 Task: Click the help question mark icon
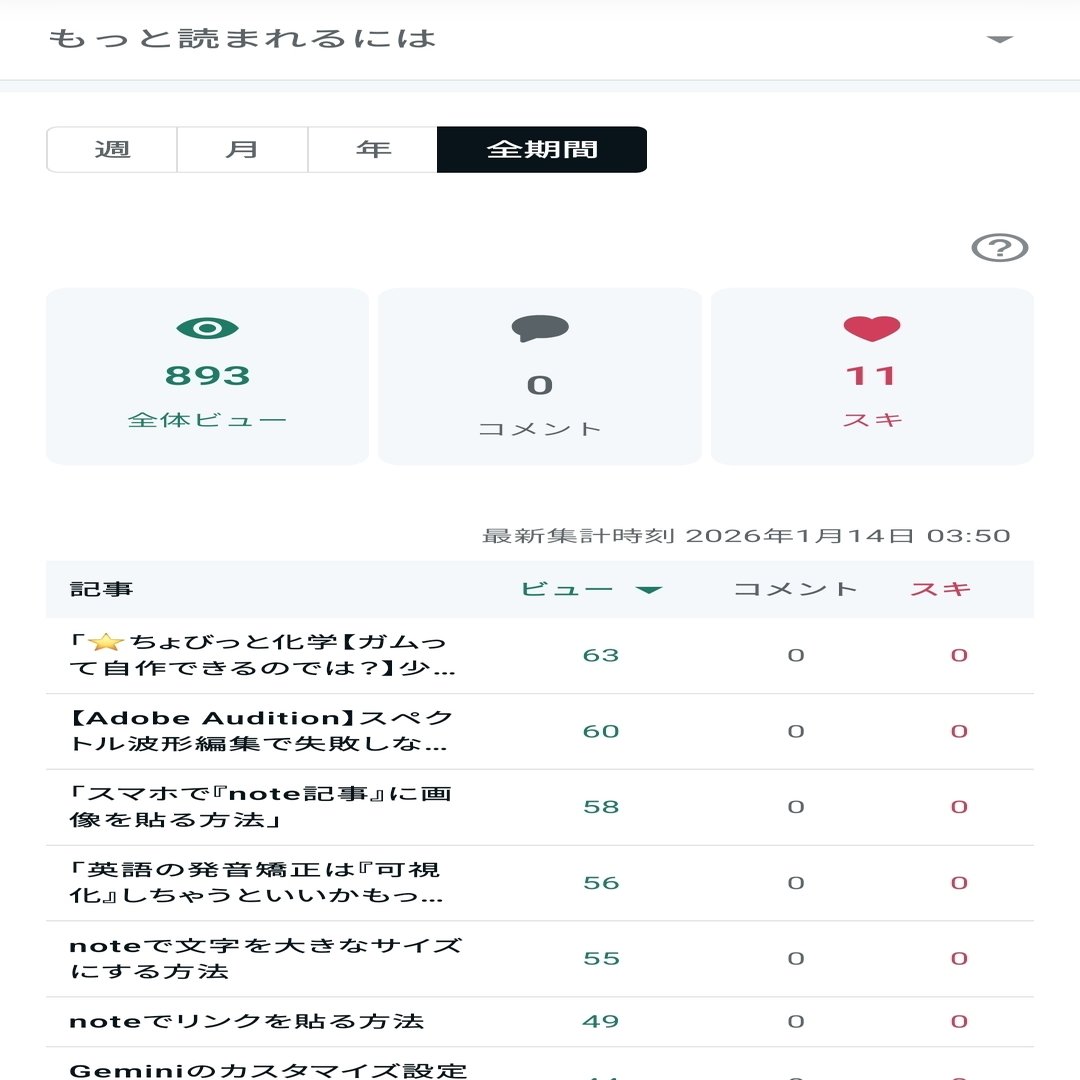pos(999,248)
